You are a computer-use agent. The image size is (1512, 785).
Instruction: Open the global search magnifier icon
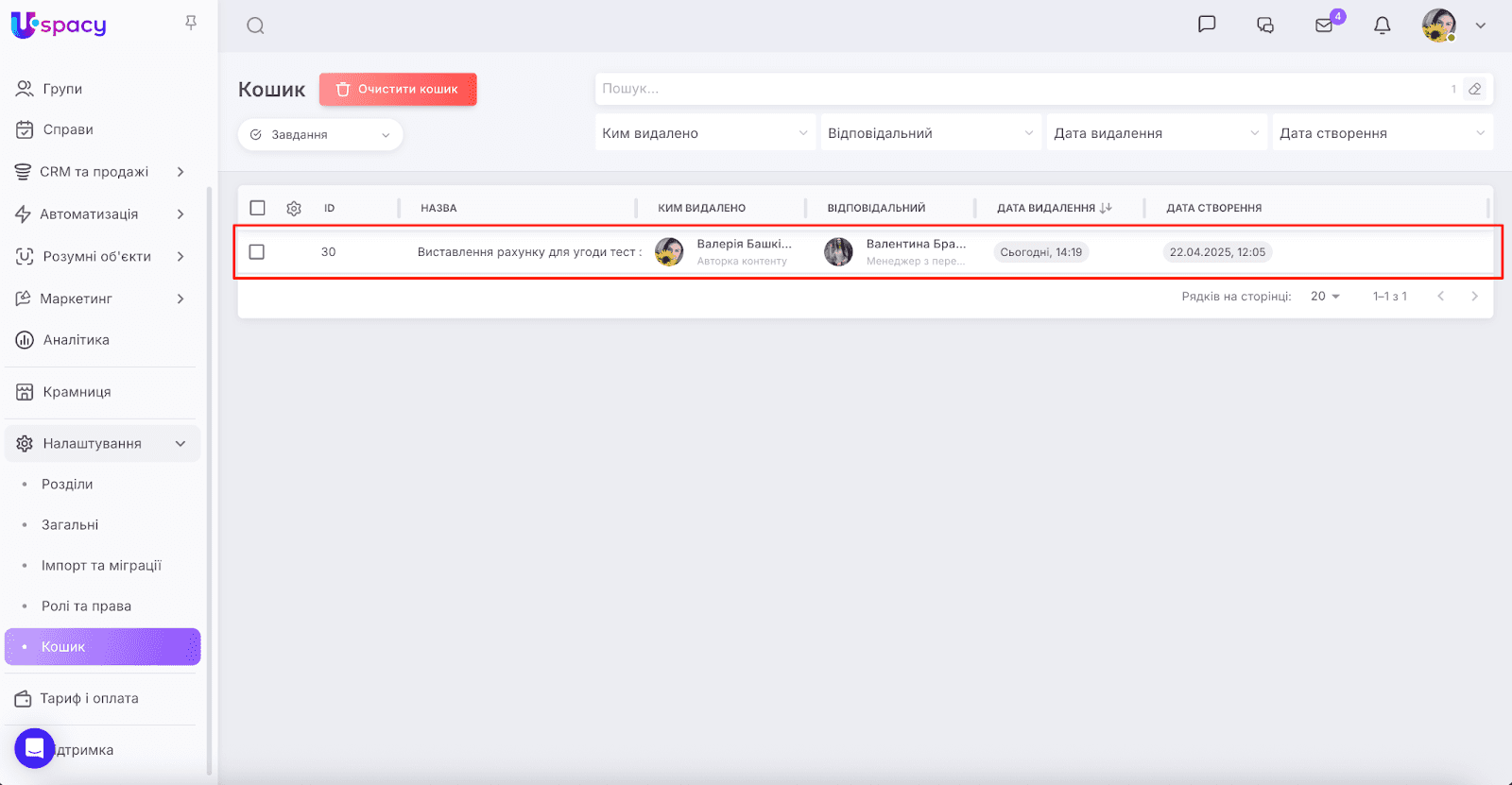coord(255,26)
